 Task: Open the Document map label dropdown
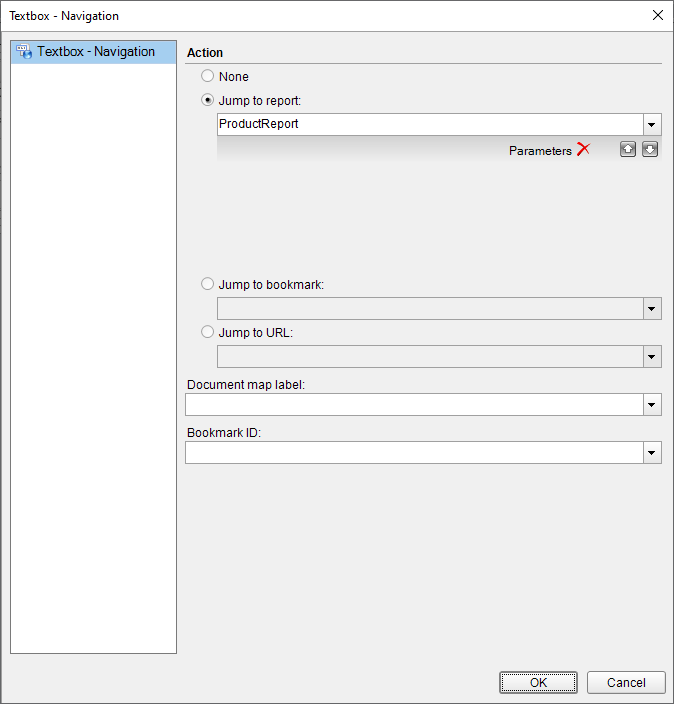(652, 405)
